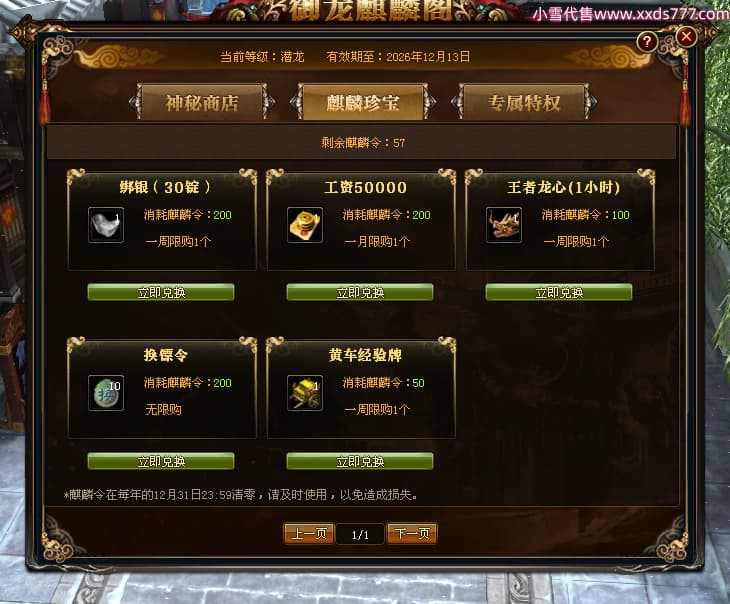Click the silver ingot item icon
Viewport: 730px width, 604px height.
106,225
